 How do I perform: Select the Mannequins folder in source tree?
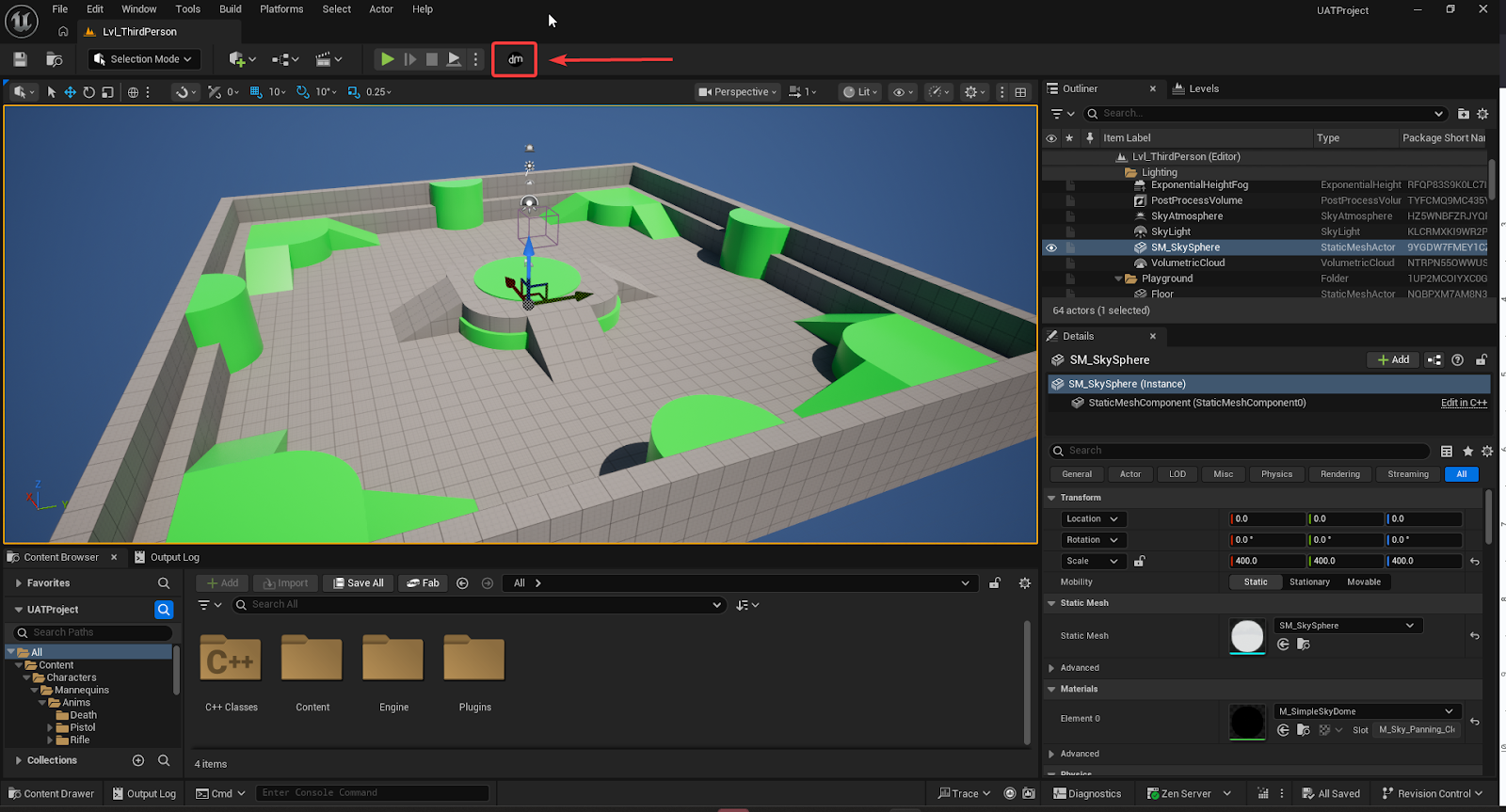[x=81, y=690]
